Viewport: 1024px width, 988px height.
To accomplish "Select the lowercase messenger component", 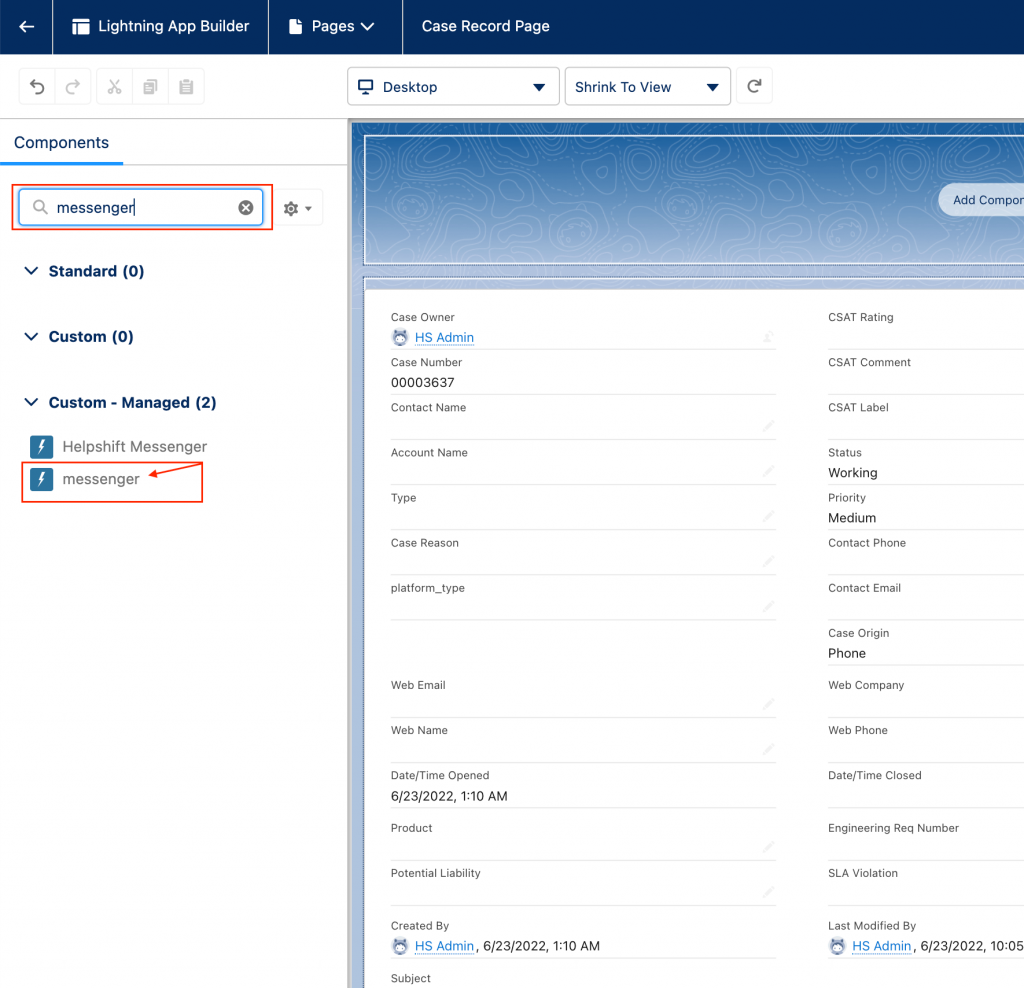I will pyautogui.click(x=100, y=479).
